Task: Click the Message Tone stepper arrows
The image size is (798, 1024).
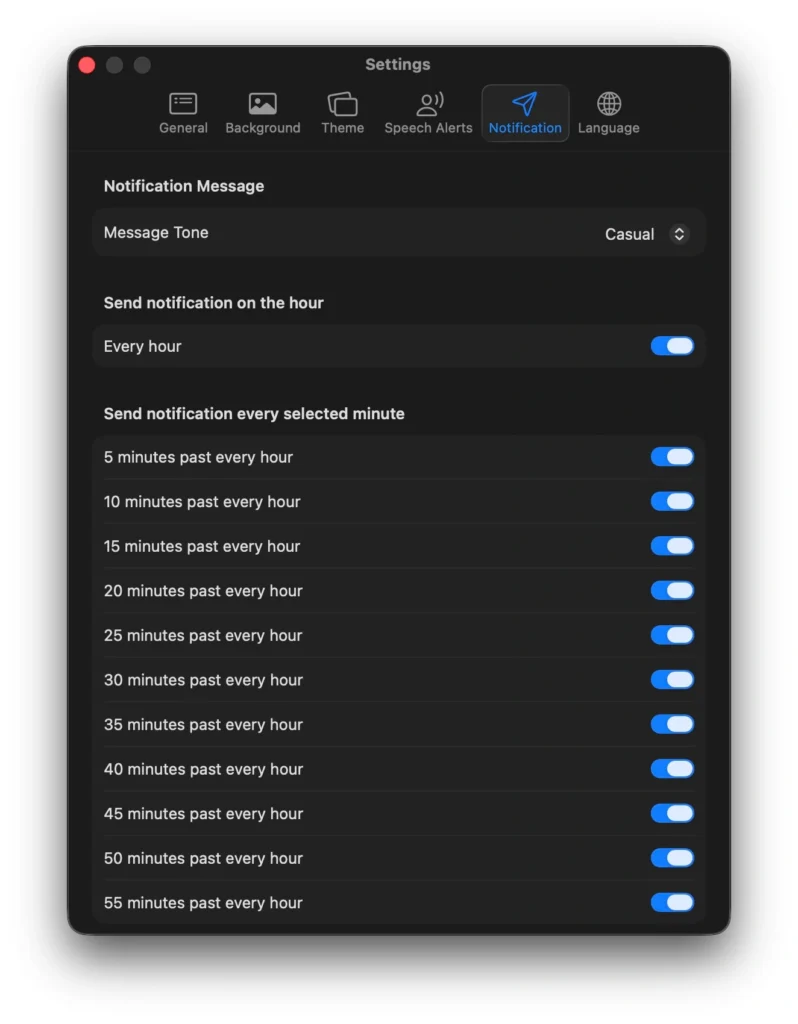Action: coord(679,234)
